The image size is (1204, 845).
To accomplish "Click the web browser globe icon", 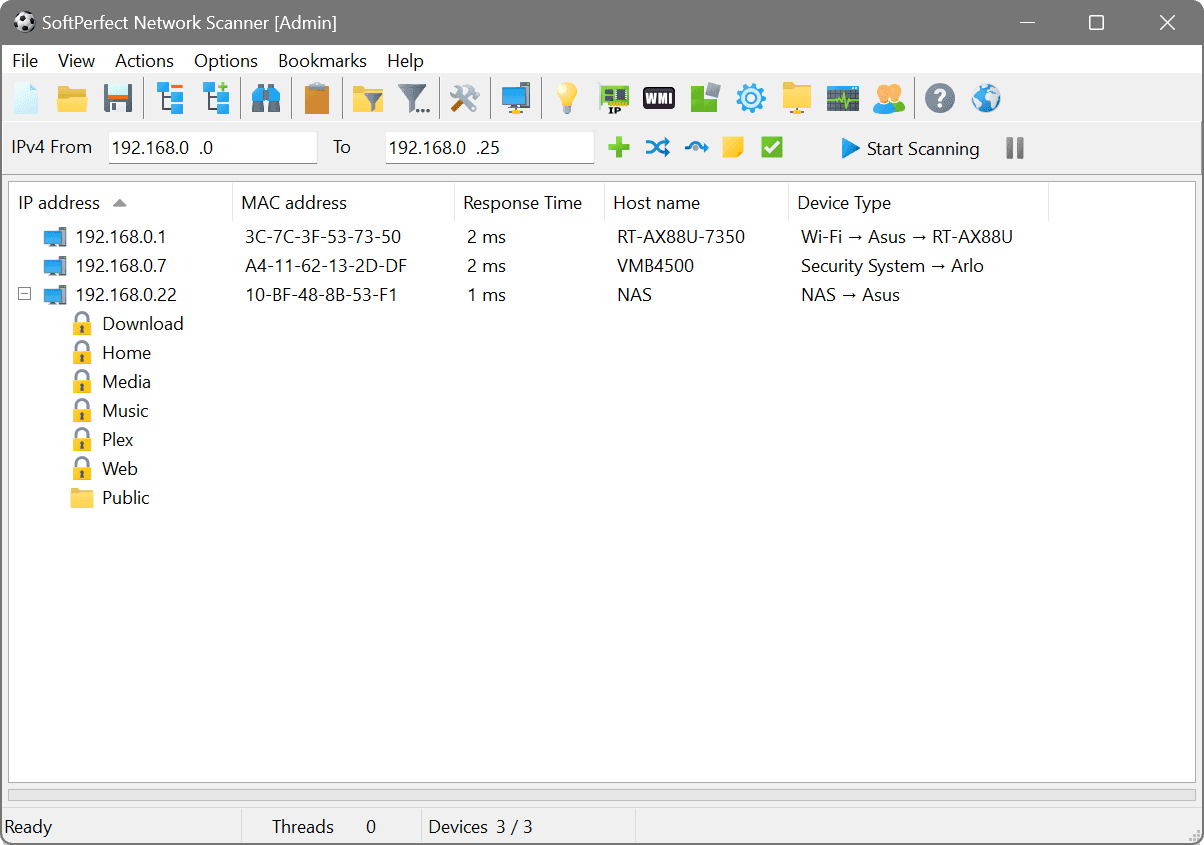I will pyautogui.click(x=984, y=97).
